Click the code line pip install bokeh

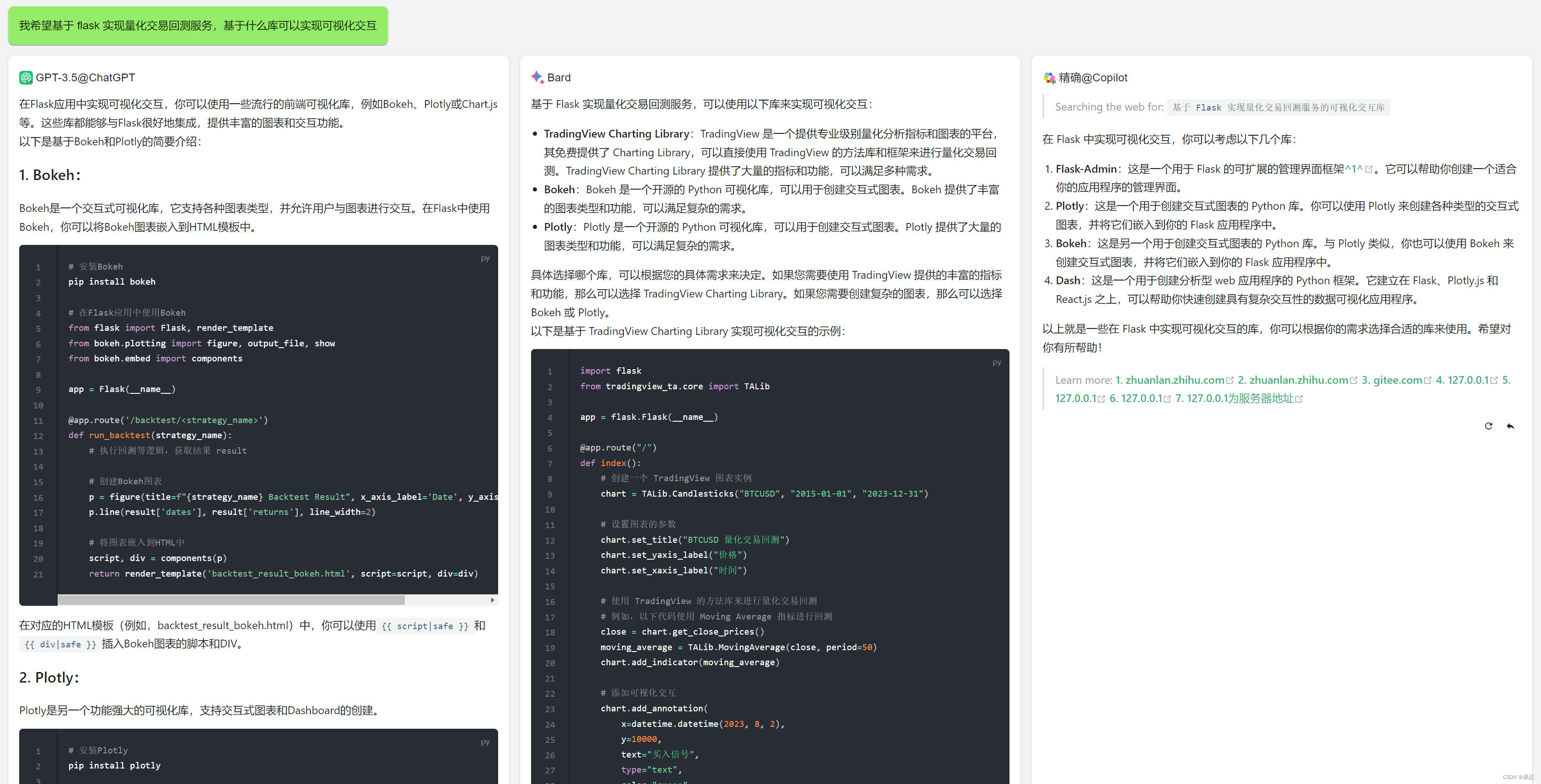click(x=112, y=282)
